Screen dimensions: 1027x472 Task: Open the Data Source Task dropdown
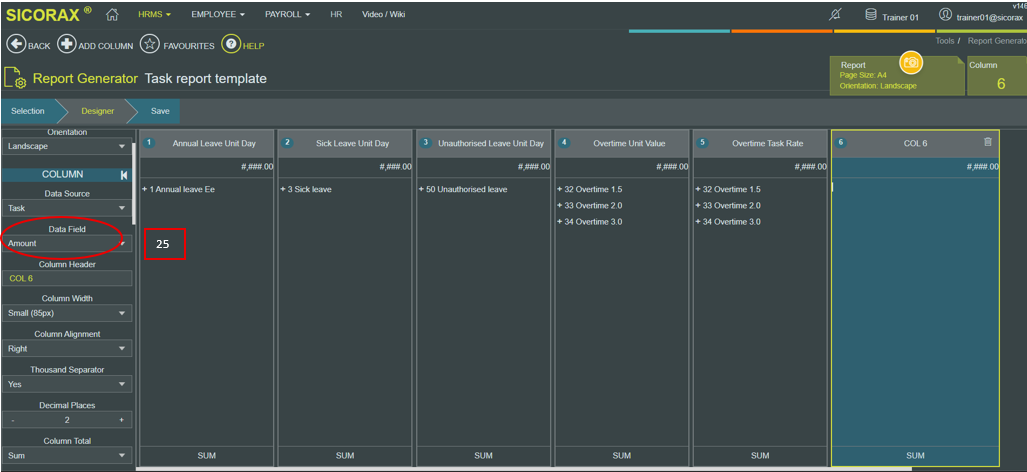click(x=67, y=208)
